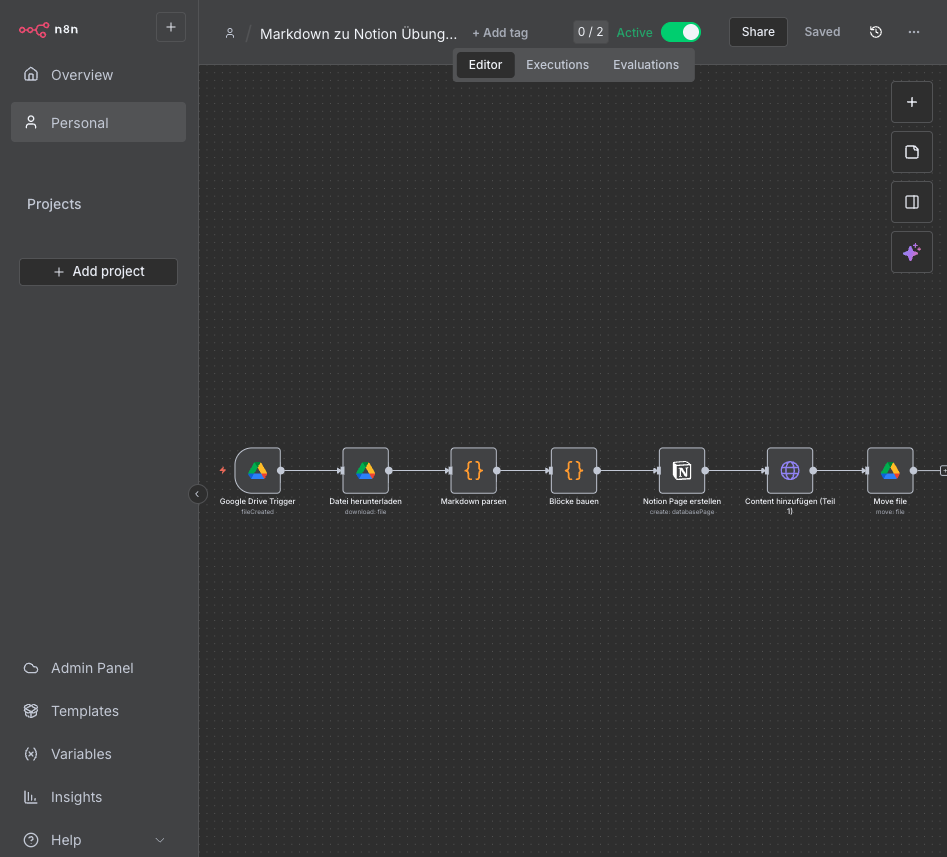Click the add node plus button on canvas

912,102
